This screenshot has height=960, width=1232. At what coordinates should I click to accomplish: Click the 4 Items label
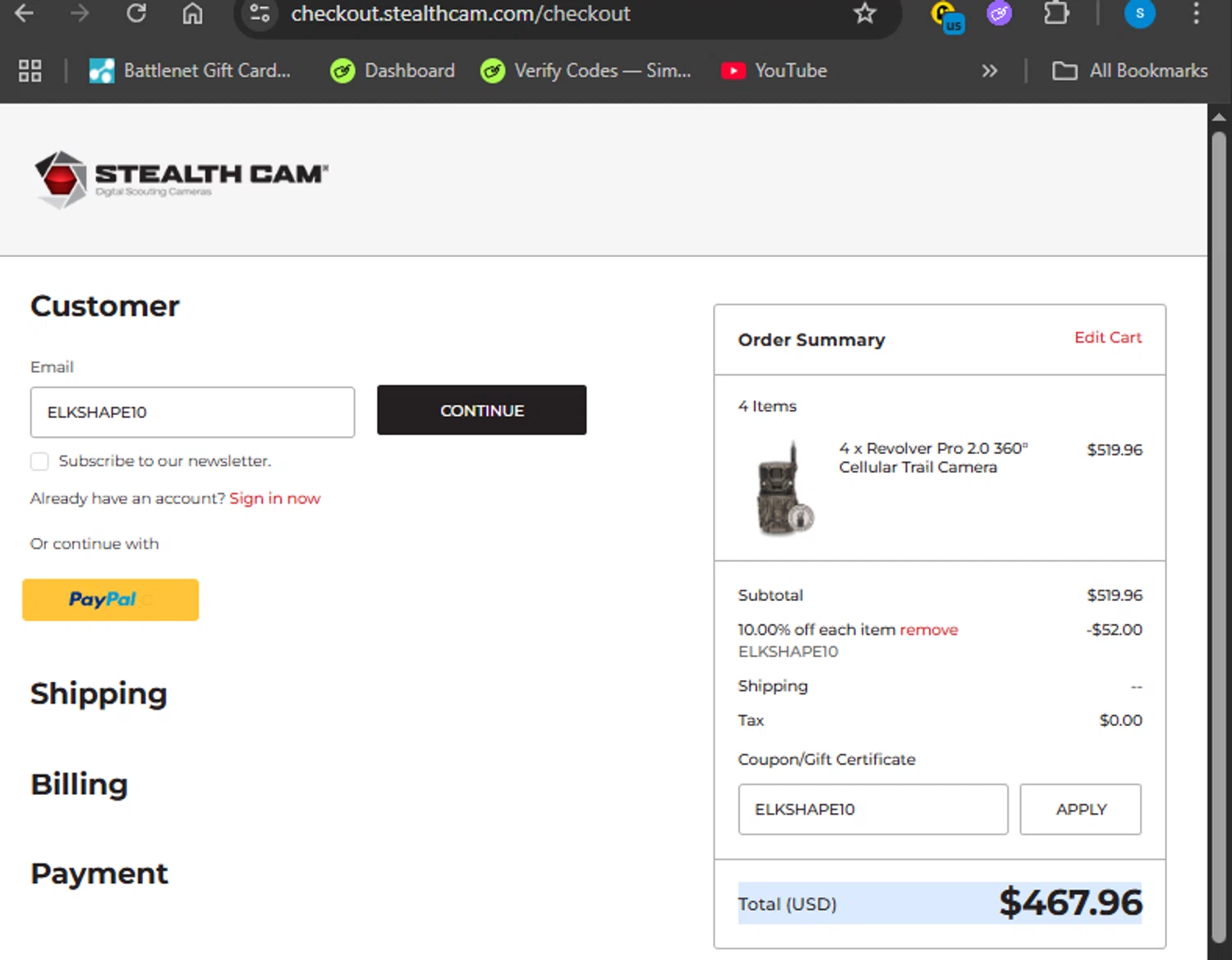tap(767, 406)
